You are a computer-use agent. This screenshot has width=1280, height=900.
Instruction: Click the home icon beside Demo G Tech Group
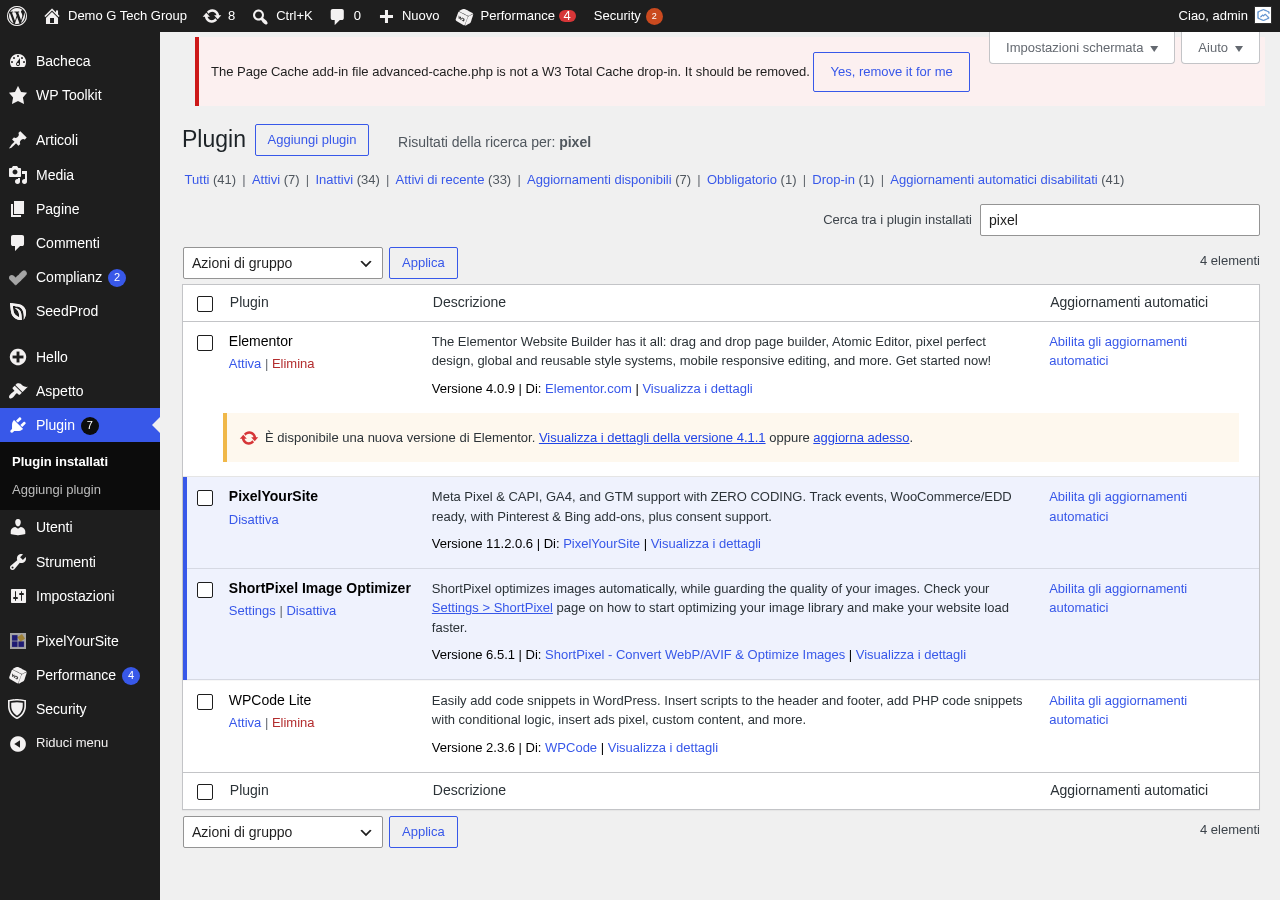pos(52,16)
